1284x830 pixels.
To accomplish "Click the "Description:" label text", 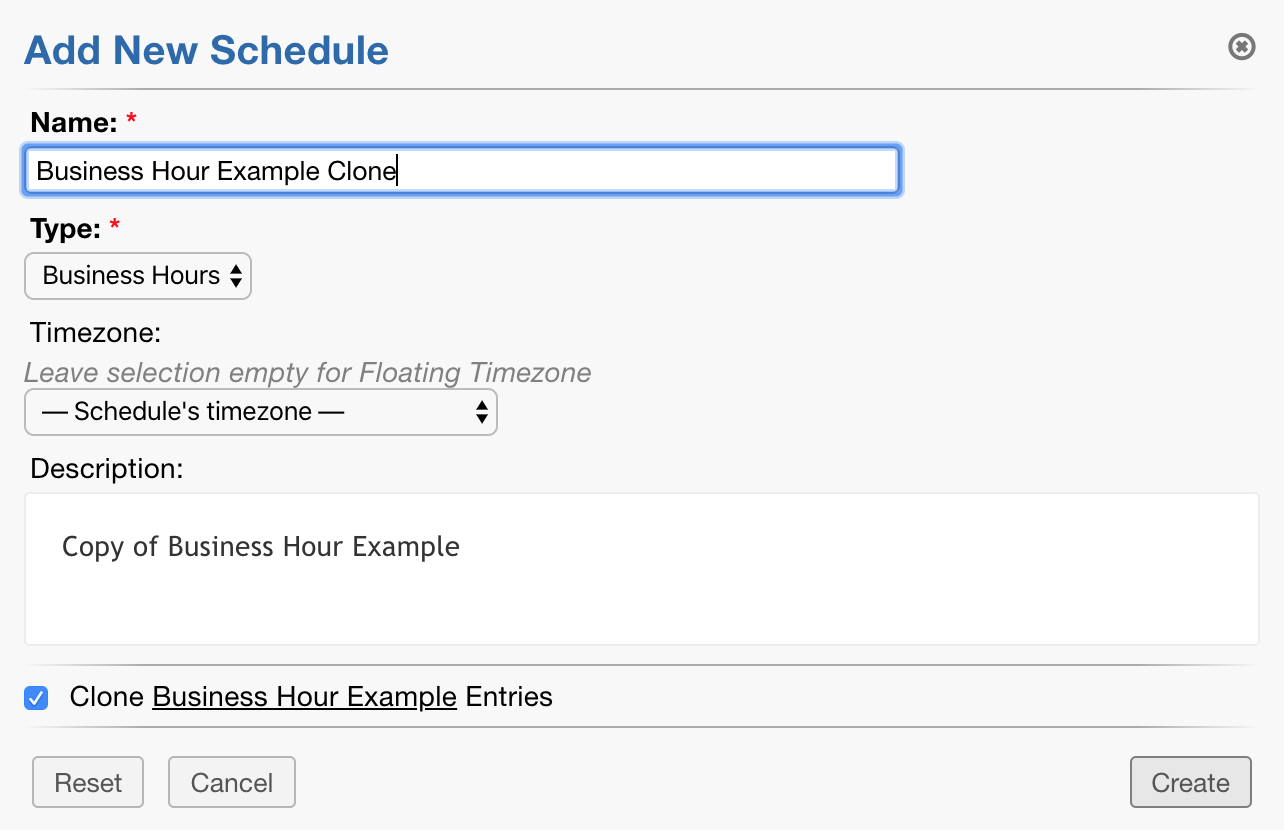I will click(107, 469).
